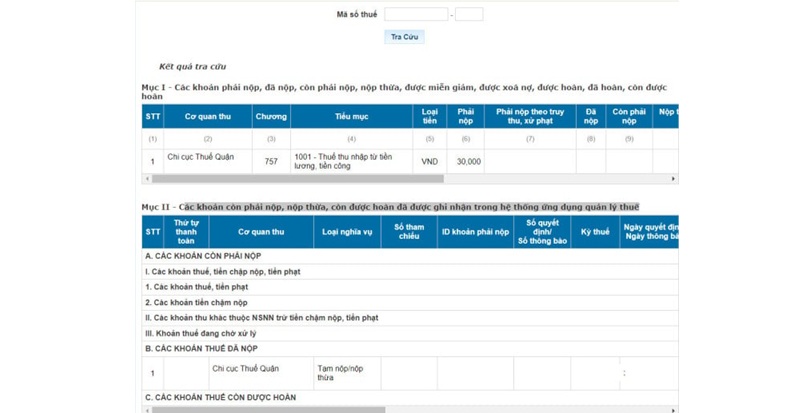Click the ID khoản phải nộp header
Viewport: 800px width, 413px height.
(474, 231)
